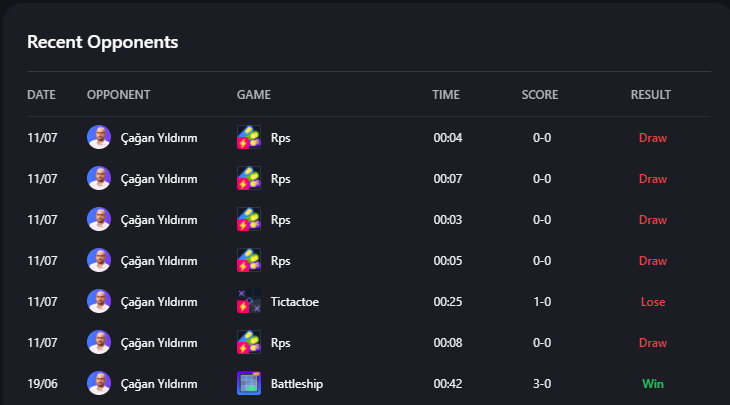Click opponent avatar in the Battleship row
730x405 pixels.
[x=99, y=383]
